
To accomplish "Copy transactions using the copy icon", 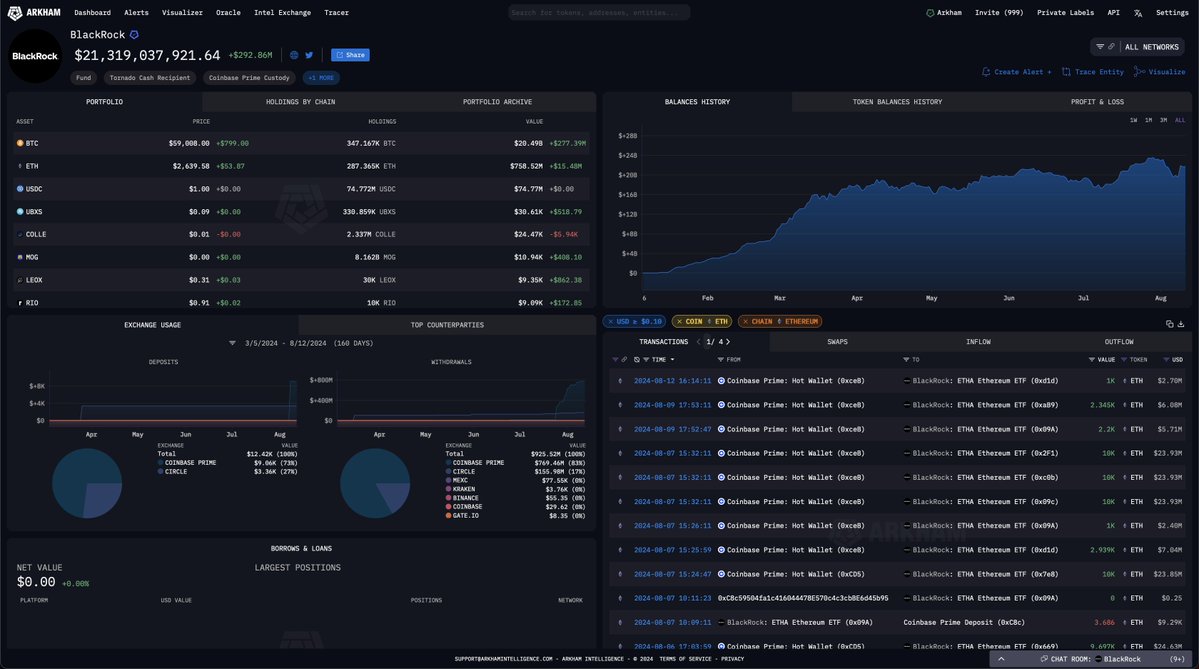I will pyautogui.click(x=1169, y=323).
